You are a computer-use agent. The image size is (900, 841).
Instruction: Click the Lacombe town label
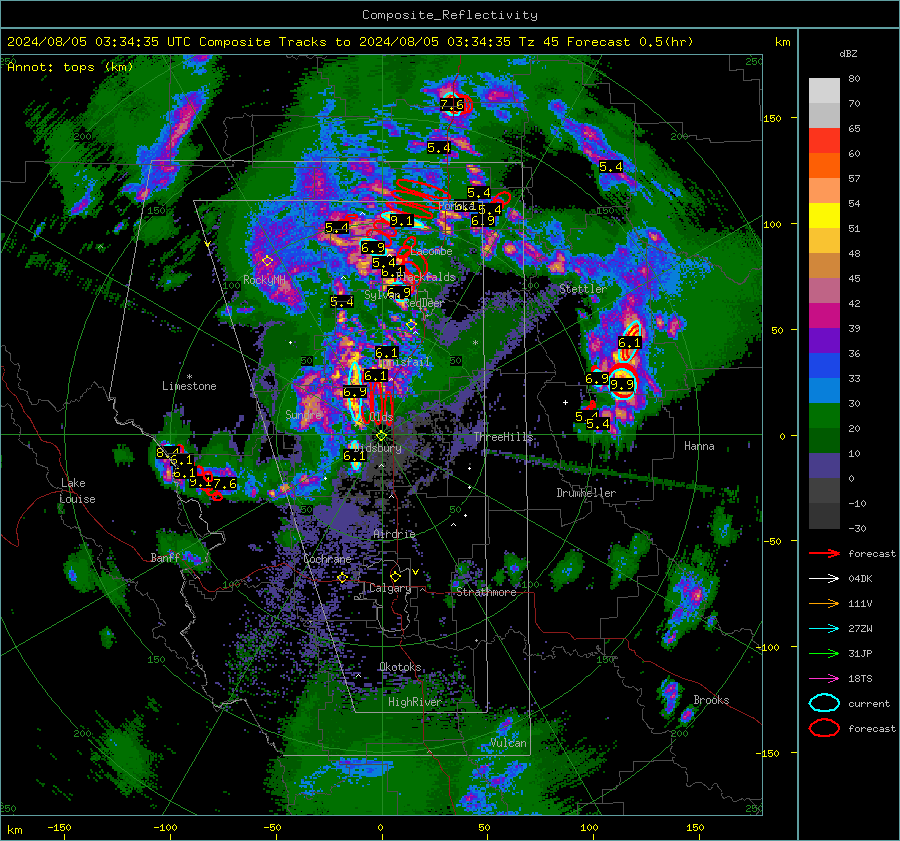tap(431, 251)
